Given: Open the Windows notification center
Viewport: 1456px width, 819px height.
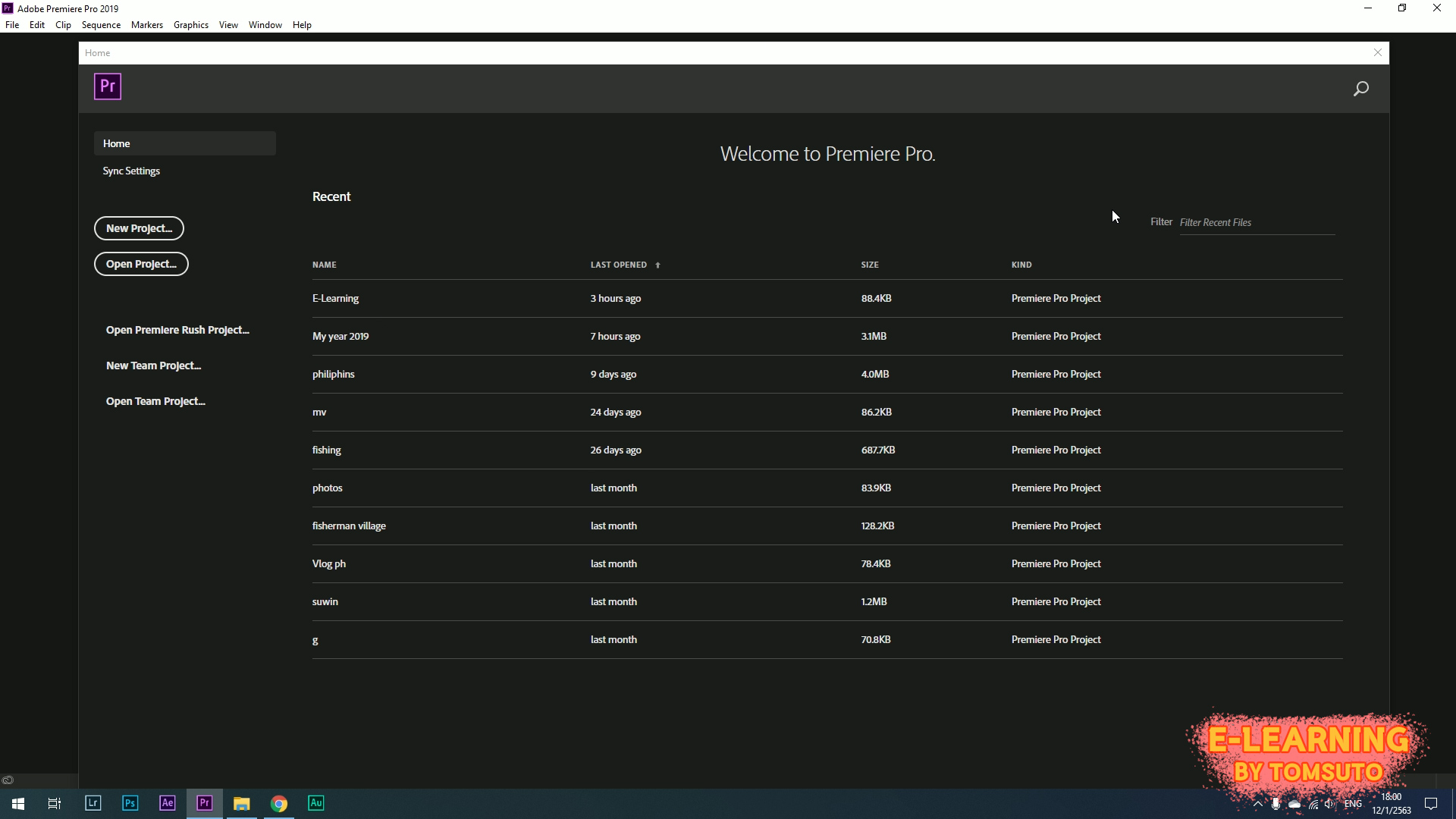Looking at the screenshot, I should [x=1431, y=804].
